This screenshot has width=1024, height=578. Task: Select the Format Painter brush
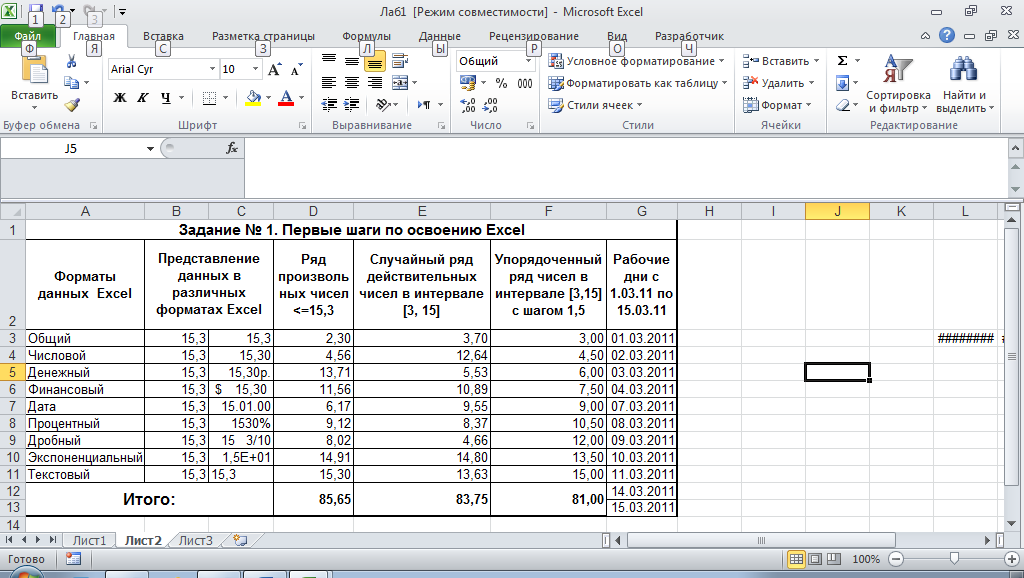coord(72,104)
